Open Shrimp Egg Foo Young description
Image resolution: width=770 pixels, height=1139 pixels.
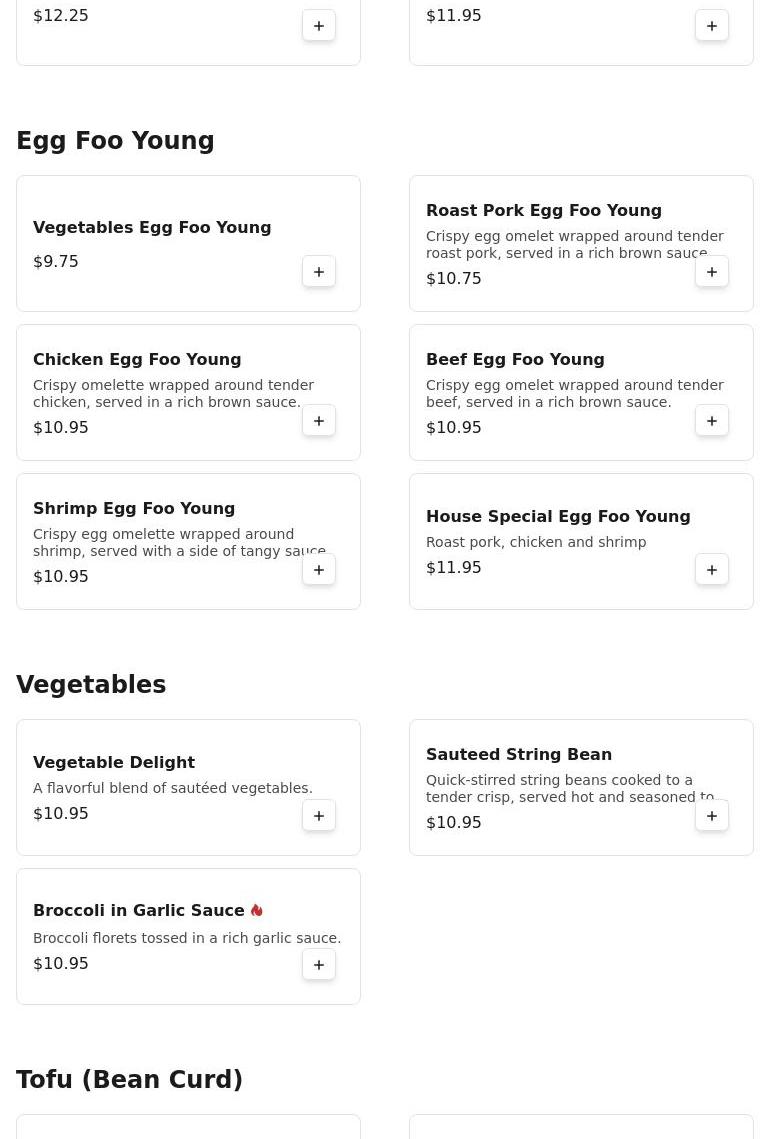179,542
